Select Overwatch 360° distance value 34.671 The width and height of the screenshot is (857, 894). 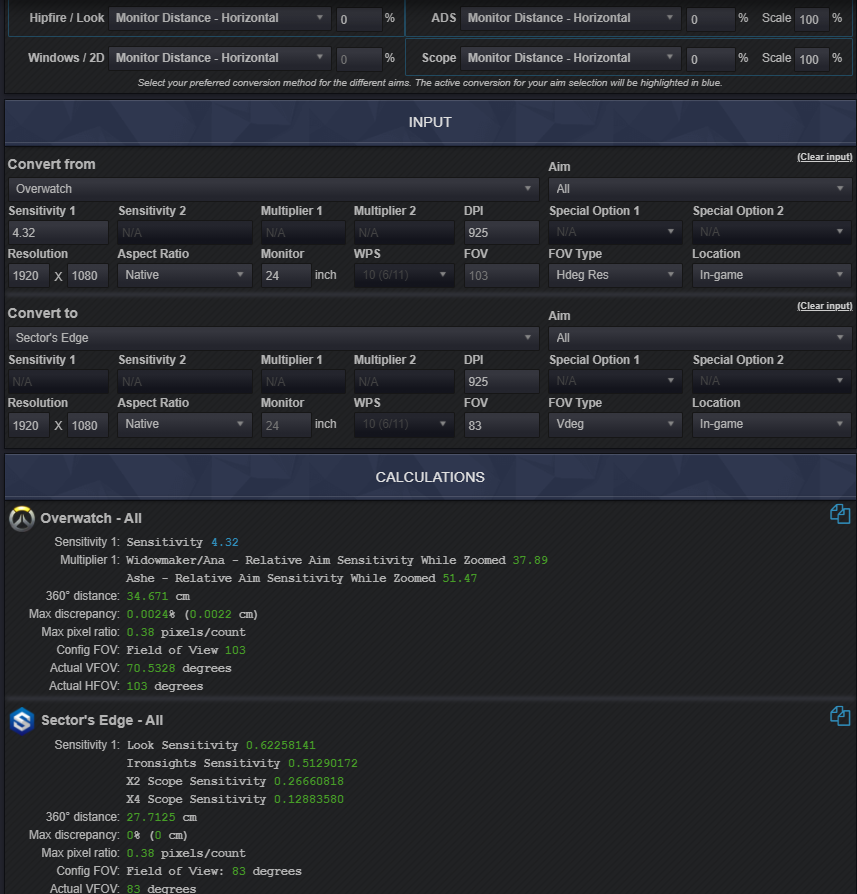147,596
